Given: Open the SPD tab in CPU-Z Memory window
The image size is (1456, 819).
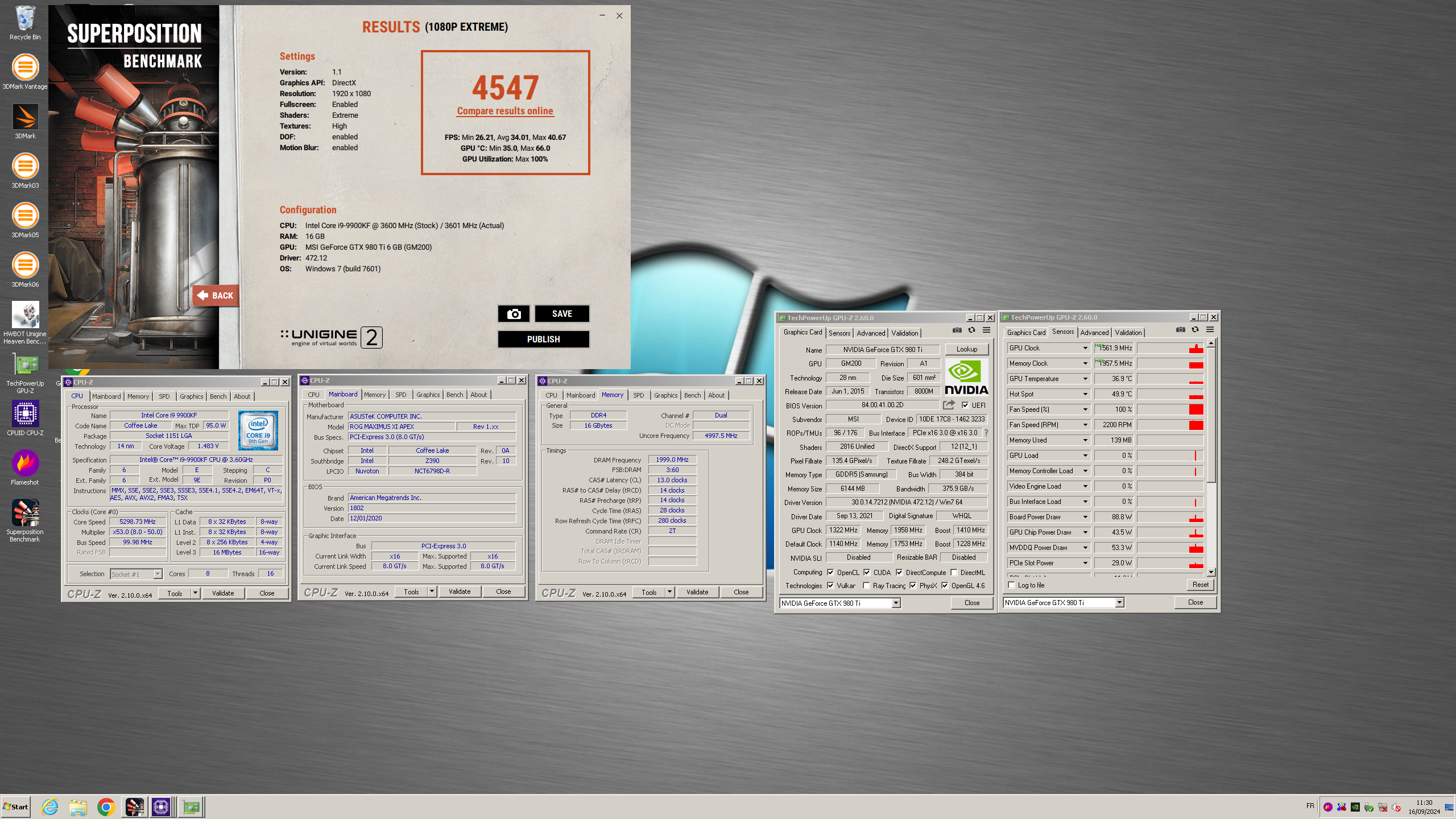Looking at the screenshot, I should 639,395.
